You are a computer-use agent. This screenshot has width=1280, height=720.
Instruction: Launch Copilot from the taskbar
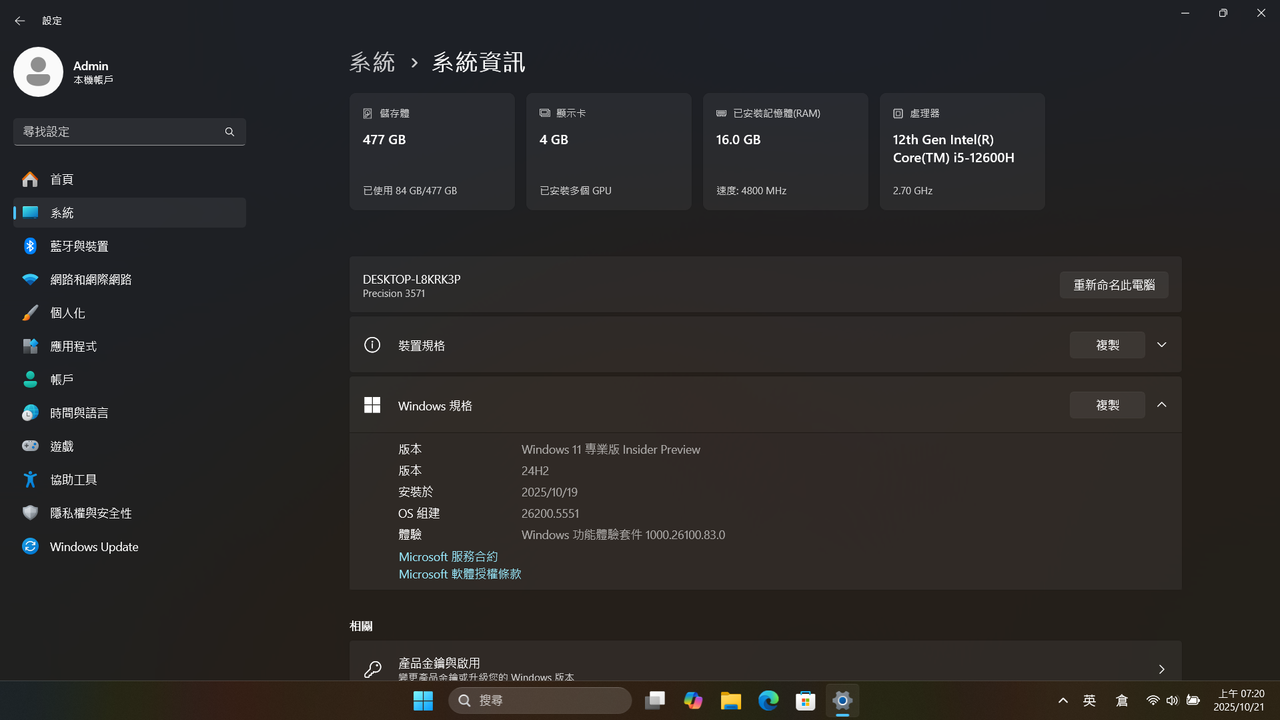pos(693,701)
